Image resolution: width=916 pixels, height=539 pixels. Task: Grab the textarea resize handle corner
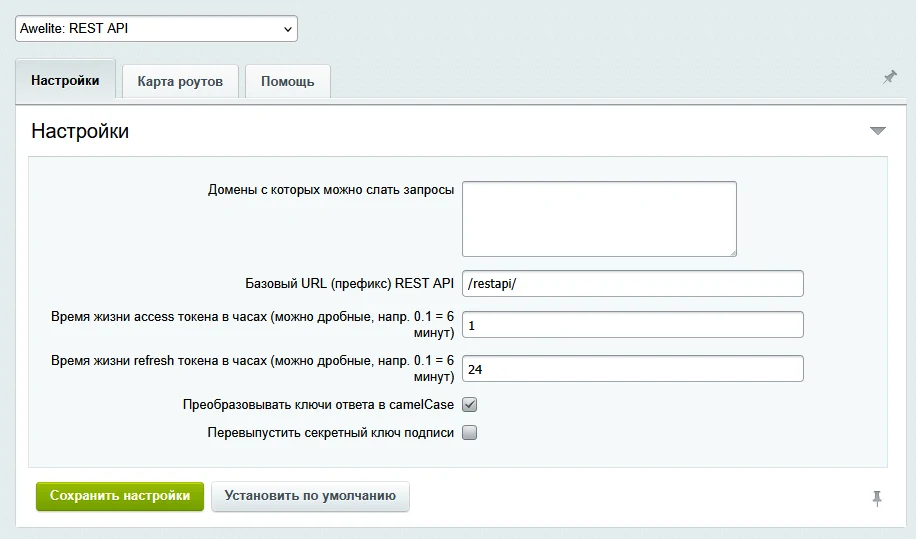coord(733,252)
